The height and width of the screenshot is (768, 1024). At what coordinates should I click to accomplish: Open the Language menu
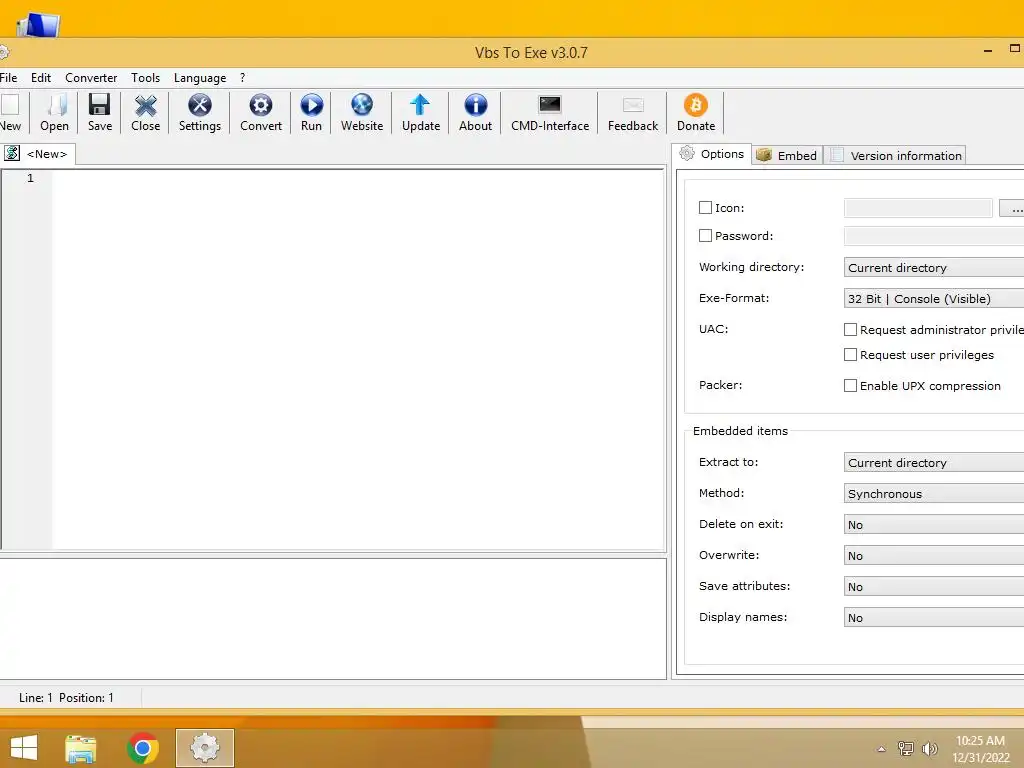[200, 78]
